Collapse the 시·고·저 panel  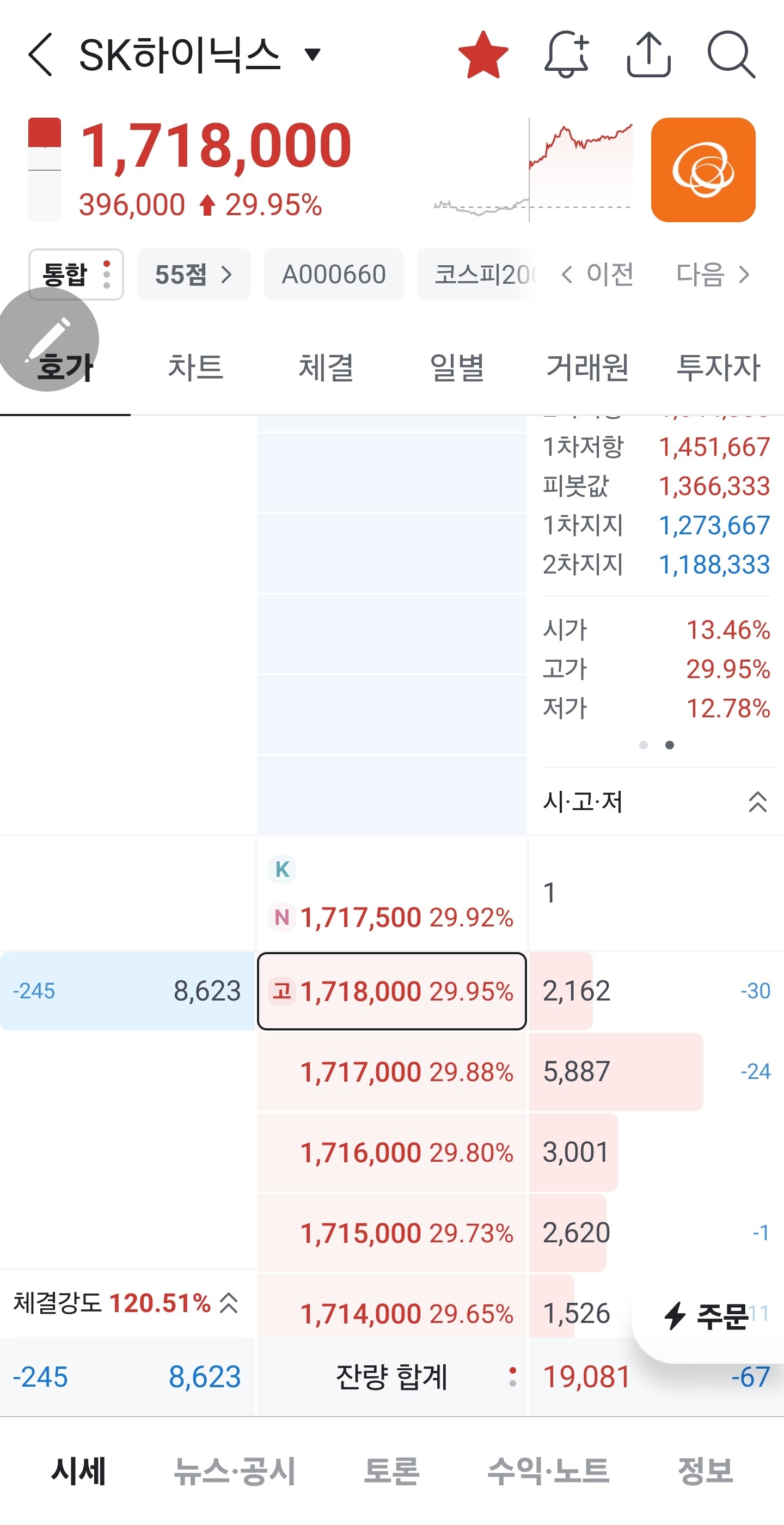[x=757, y=803]
